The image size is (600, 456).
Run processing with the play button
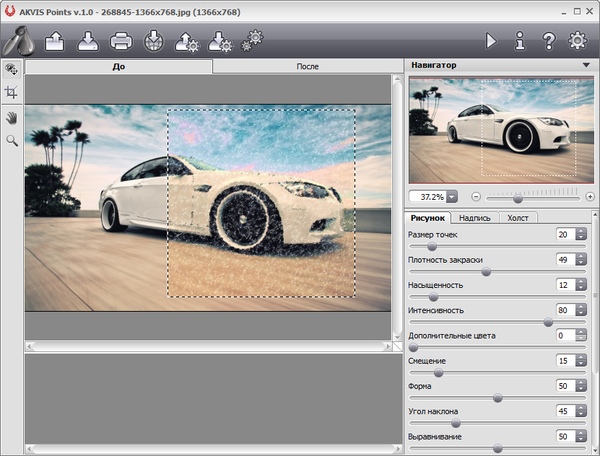(x=491, y=41)
